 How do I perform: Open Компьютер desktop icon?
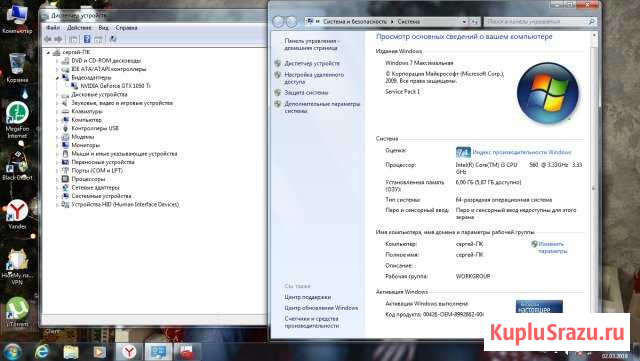coord(17,19)
